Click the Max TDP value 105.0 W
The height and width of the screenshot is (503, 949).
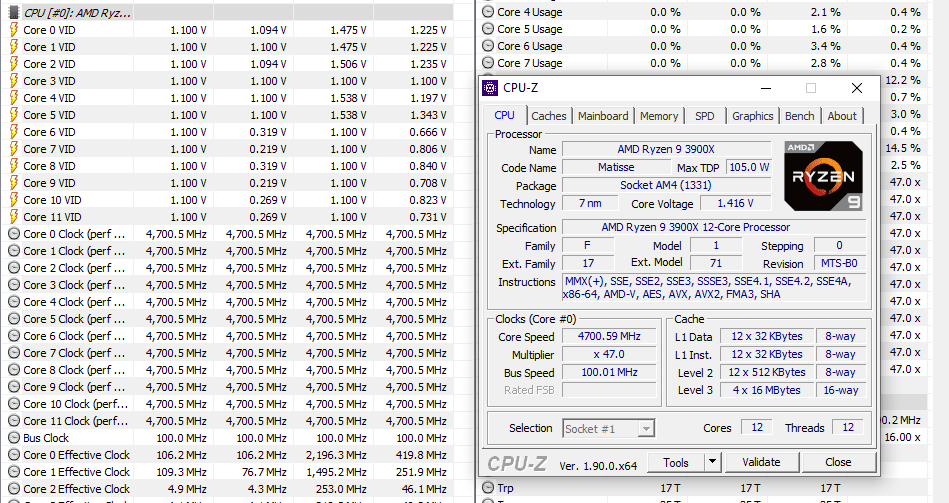coord(749,168)
